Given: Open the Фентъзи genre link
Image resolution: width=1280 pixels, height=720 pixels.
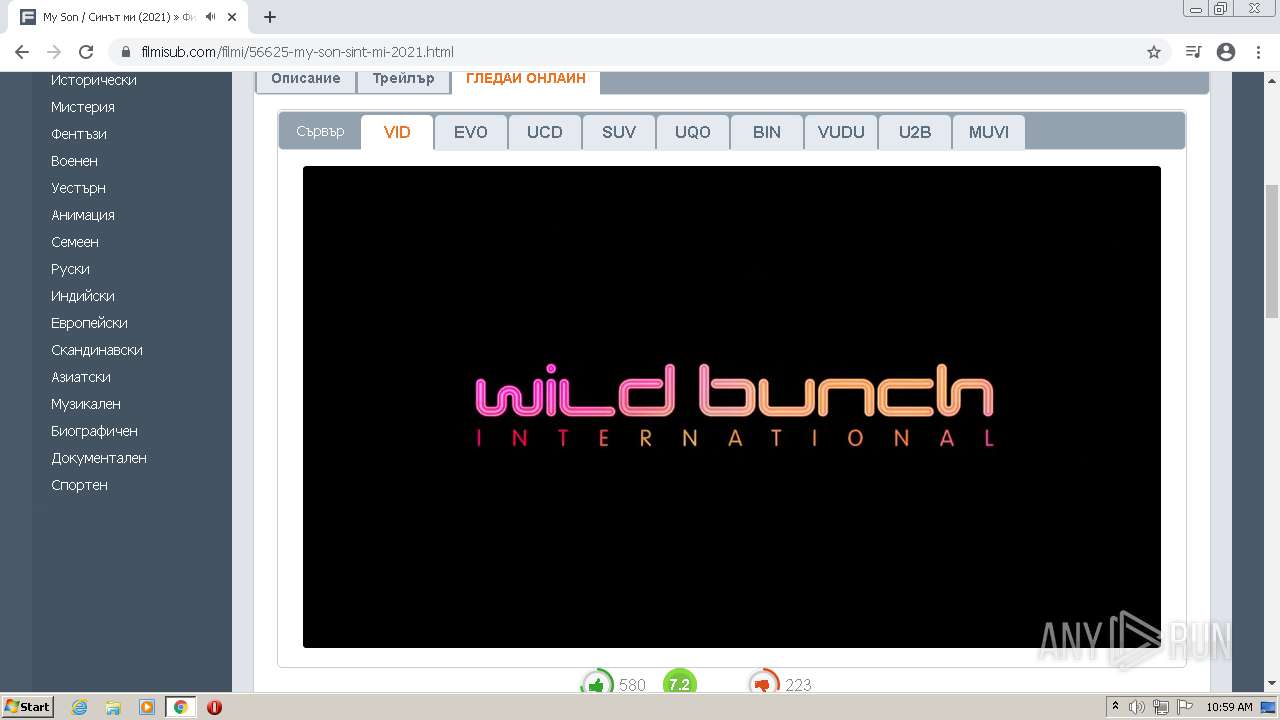Looking at the screenshot, I should click(x=79, y=134).
